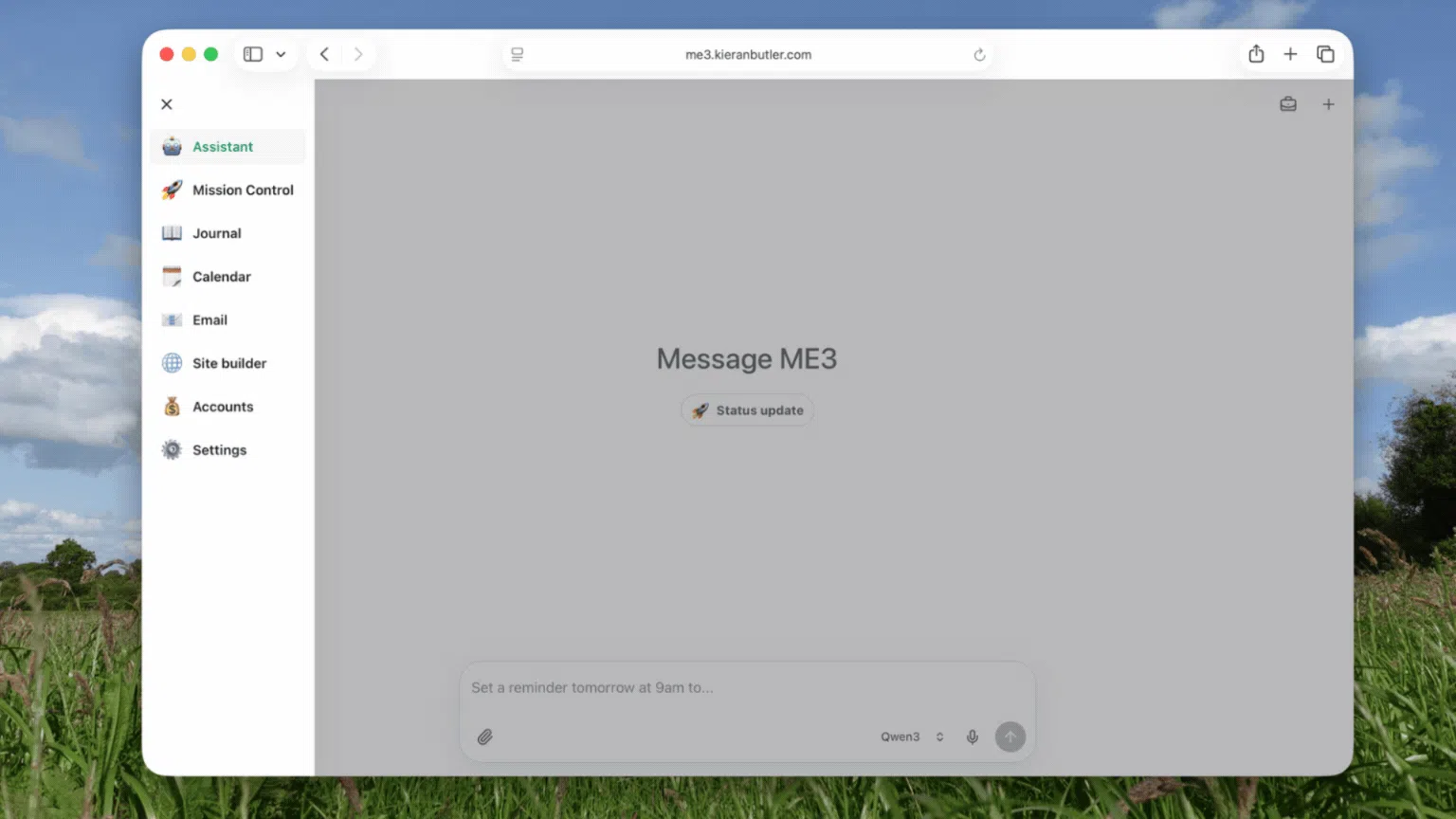
Task: Open the Assistant section
Action: point(227,147)
